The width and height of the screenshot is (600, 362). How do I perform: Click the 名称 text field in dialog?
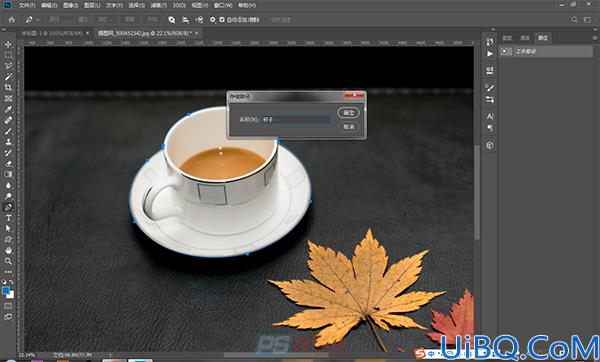tap(296, 120)
